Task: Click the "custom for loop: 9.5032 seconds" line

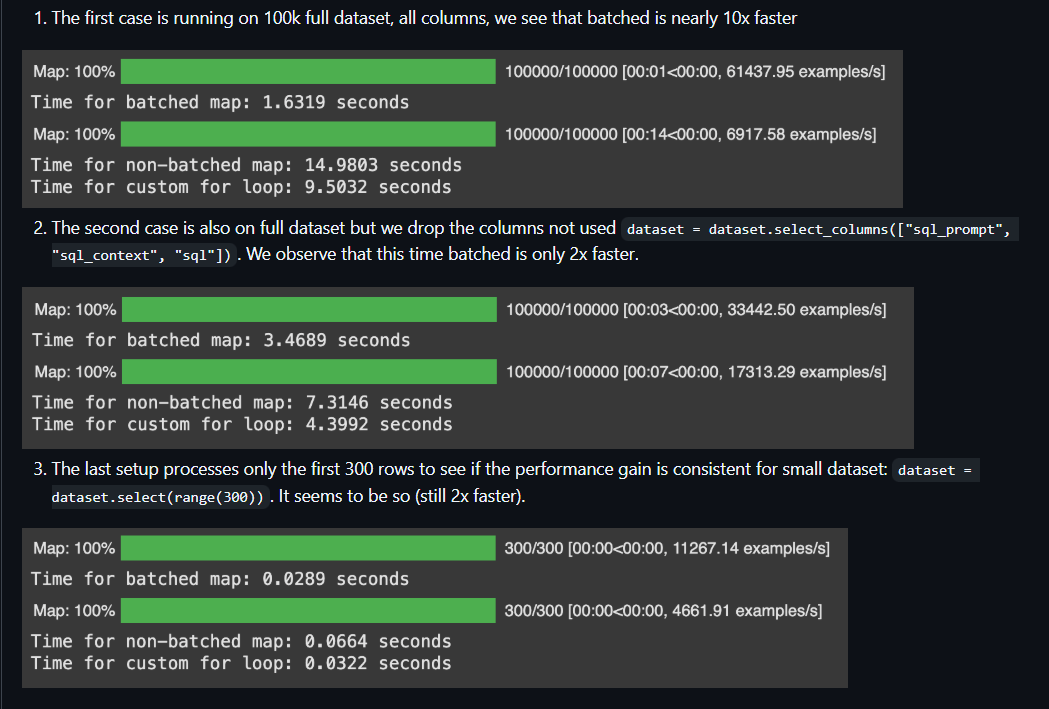Action: point(241,187)
